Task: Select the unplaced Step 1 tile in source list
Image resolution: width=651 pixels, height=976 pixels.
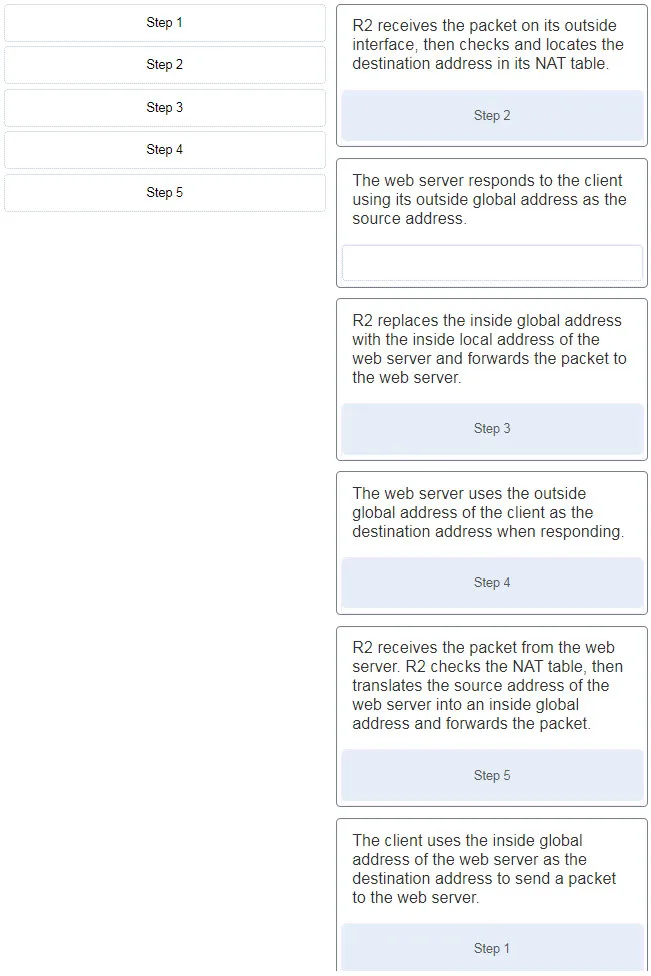Action: tap(164, 23)
